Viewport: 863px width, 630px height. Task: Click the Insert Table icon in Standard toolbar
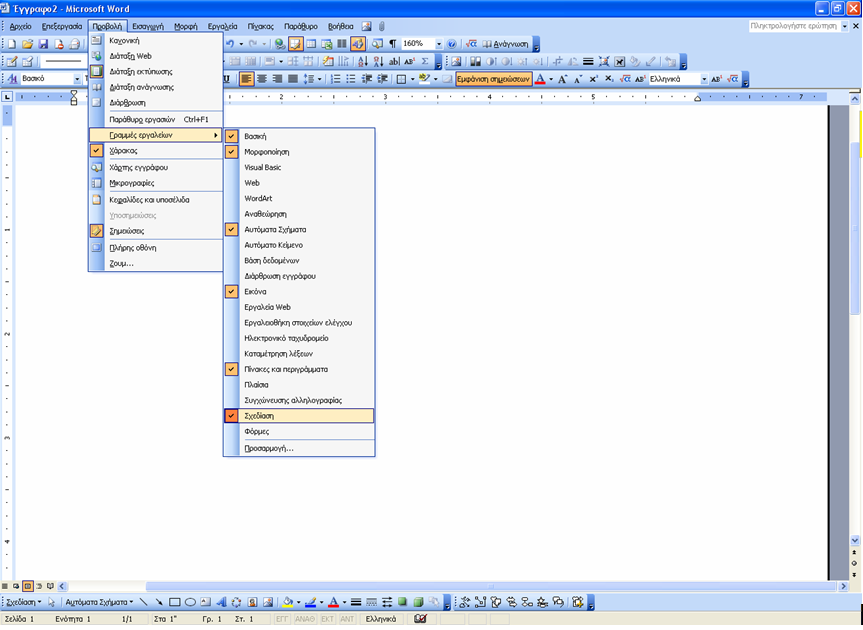pyautogui.click(x=311, y=43)
